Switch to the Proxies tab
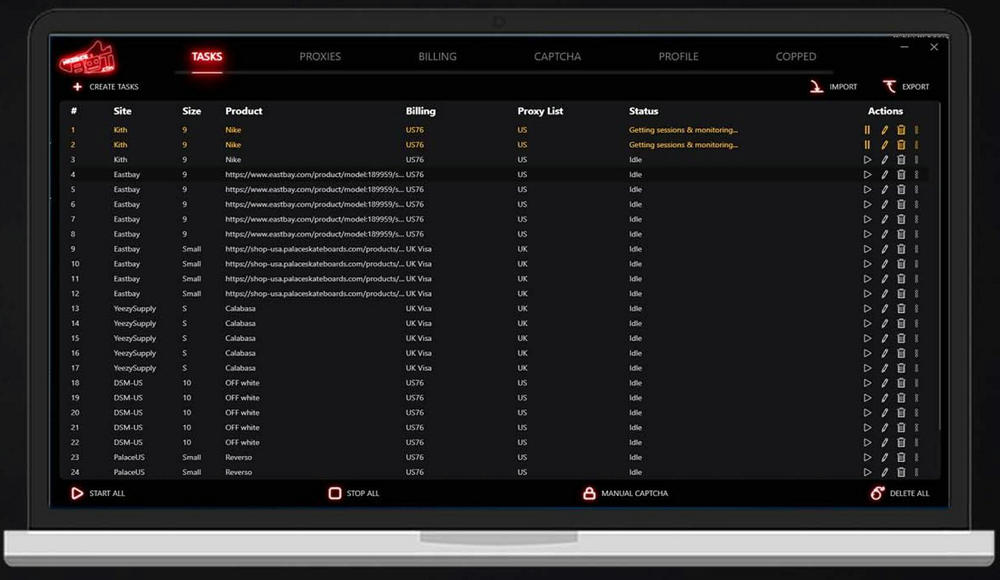This screenshot has width=1000, height=580. [320, 57]
